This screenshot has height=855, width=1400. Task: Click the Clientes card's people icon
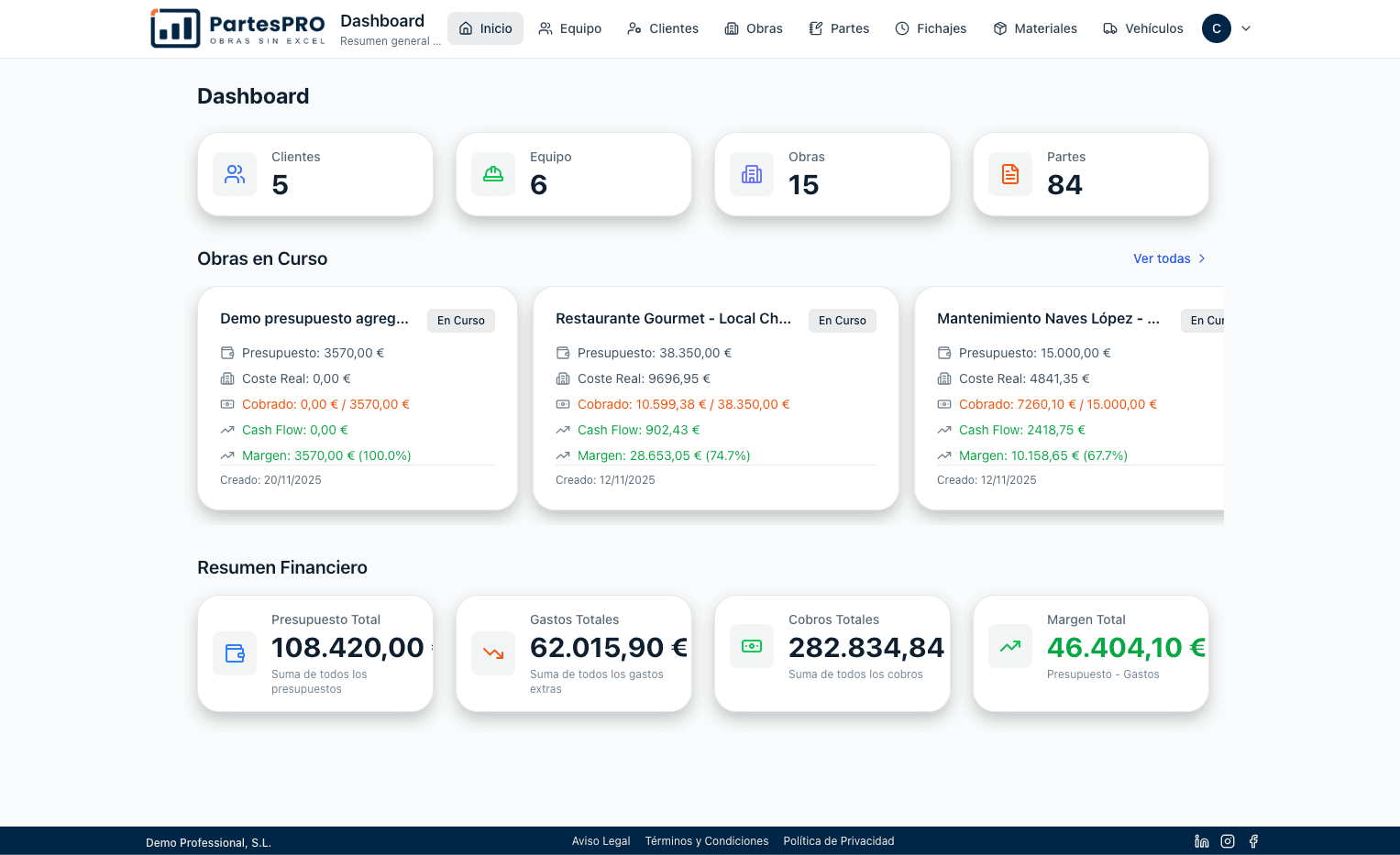(235, 174)
